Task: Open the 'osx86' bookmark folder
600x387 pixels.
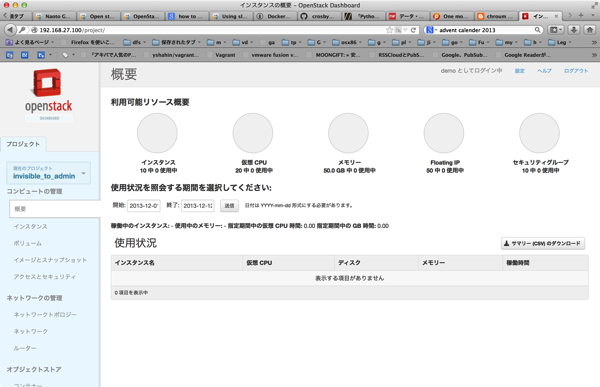Action: tap(347, 42)
